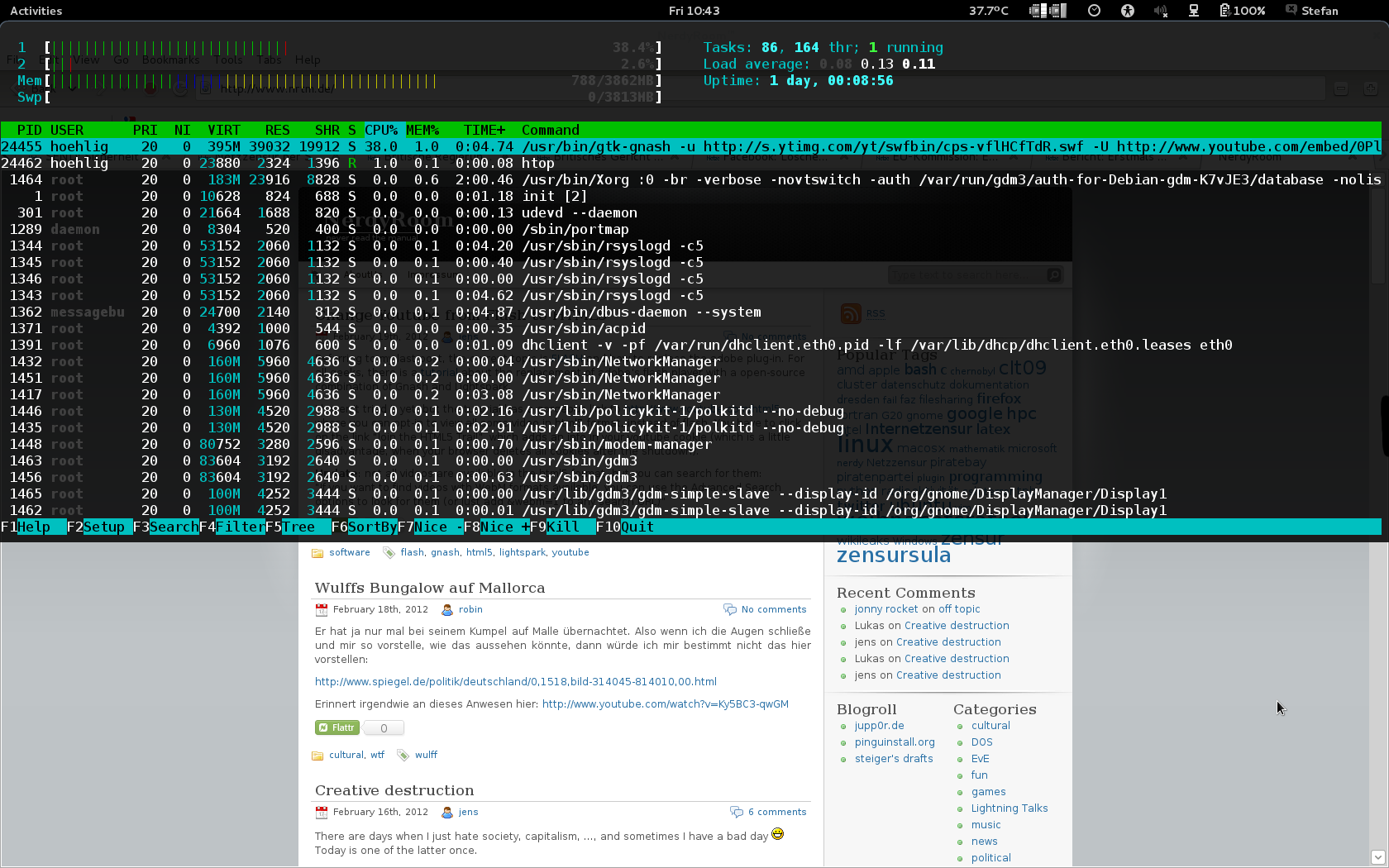This screenshot has height=868, width=1389.
Task: Sort htop by the PID column header
Action: [x=30, y=130]
